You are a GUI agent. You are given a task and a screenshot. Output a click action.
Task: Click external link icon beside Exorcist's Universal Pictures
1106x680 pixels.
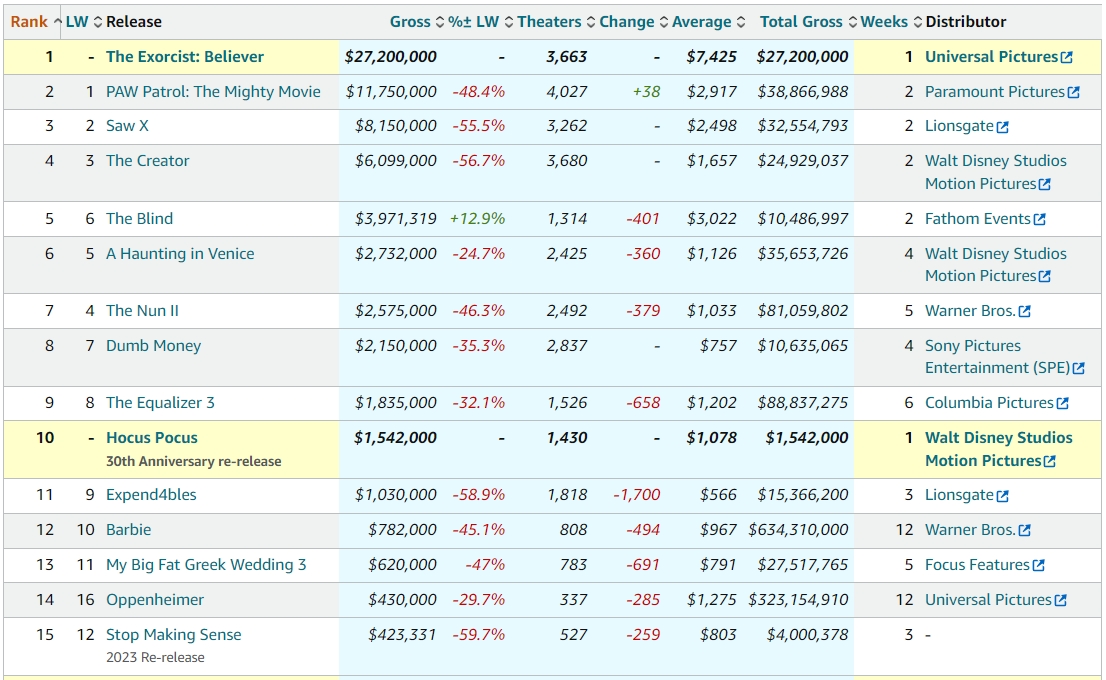pos(1066,58)
